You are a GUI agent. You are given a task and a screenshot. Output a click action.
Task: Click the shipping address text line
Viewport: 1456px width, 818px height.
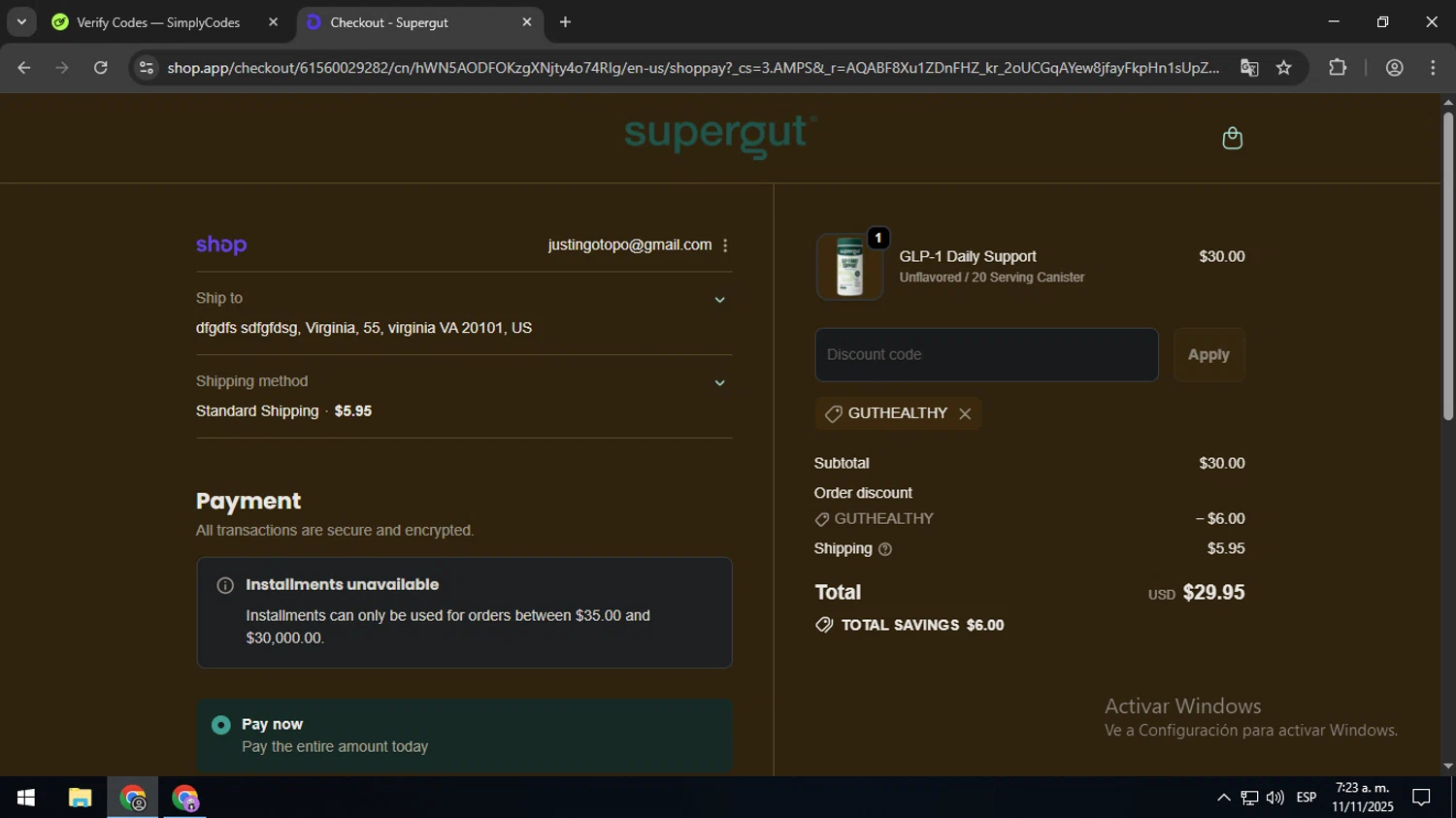tap(364, 328)
